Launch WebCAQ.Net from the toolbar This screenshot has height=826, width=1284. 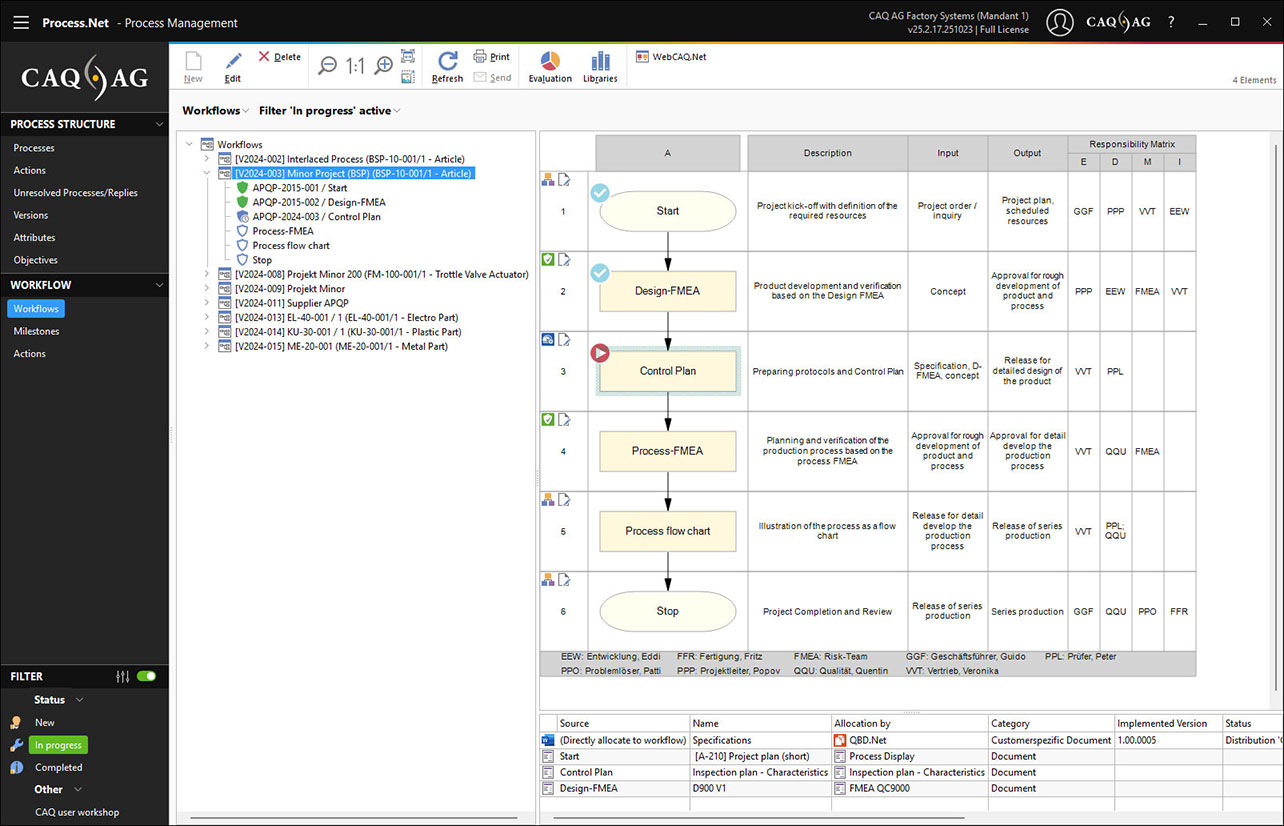coord(671,57)
